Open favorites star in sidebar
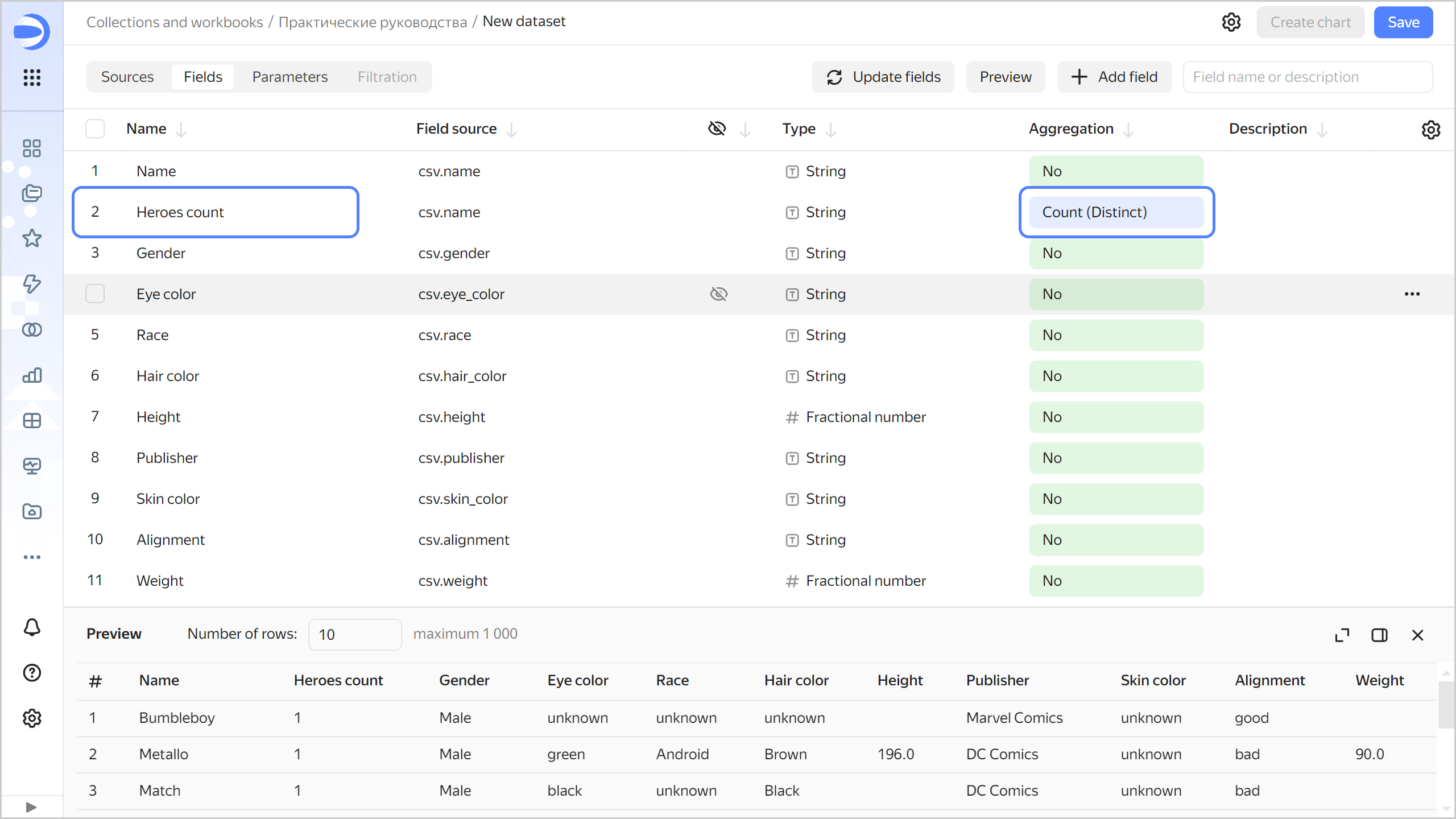 pos(32,238)
